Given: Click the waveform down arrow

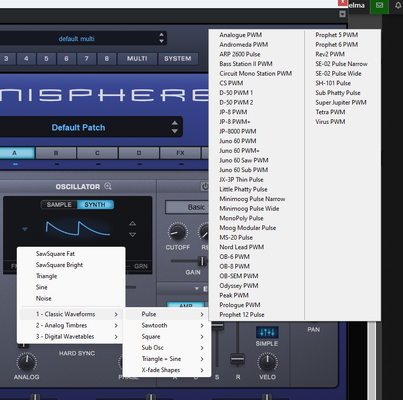Looking at the screenshot, I should coord(132,235).
